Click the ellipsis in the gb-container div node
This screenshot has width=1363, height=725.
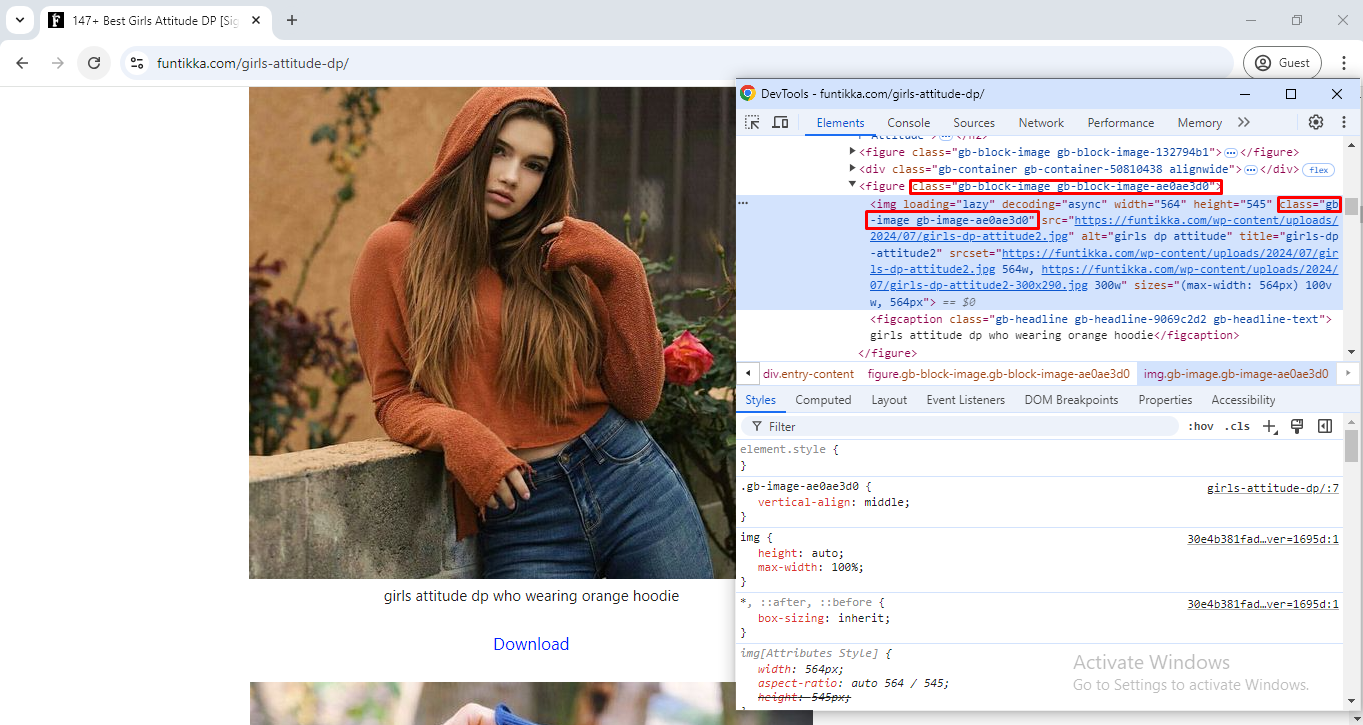(x=1250, y=170)
